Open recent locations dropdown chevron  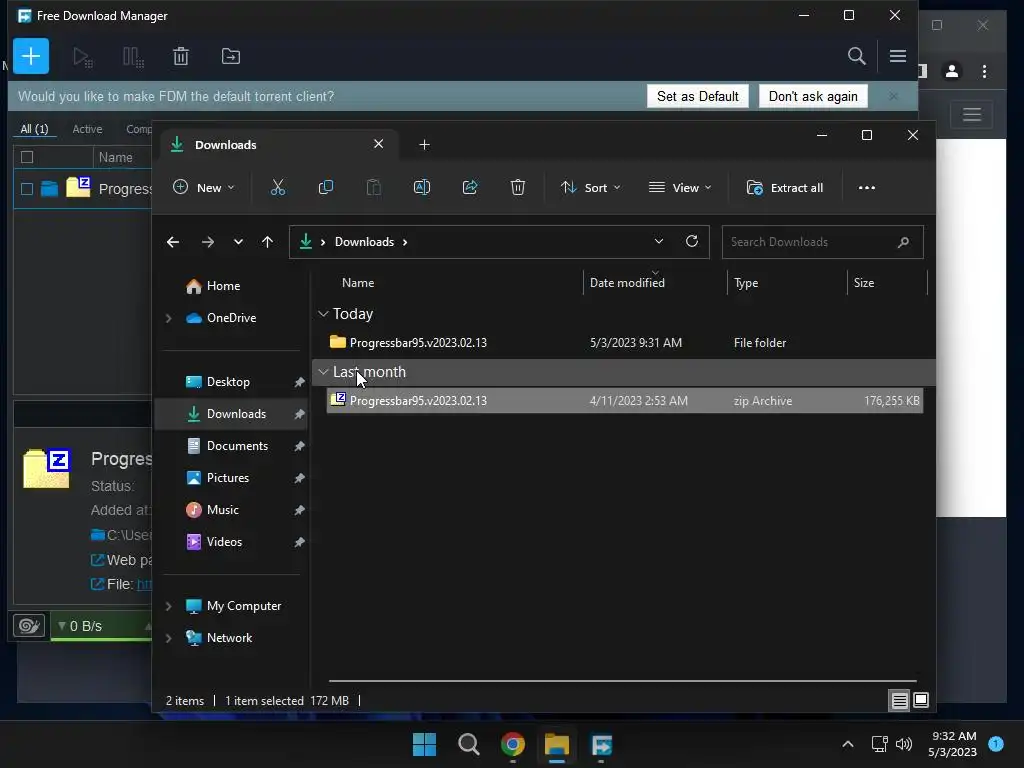pyautogui.click(x=238, y=242)
